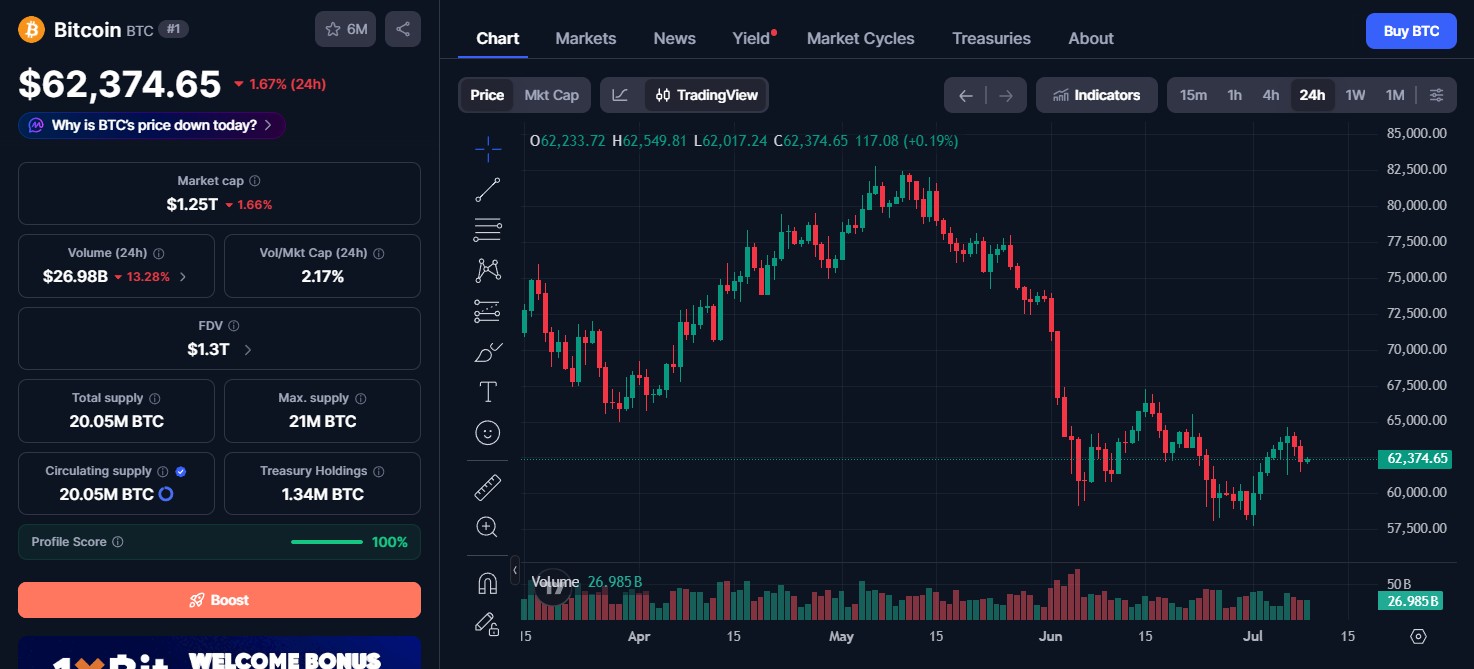Expand 'Why is BTC's price down today?'

(x=152, y=125)
